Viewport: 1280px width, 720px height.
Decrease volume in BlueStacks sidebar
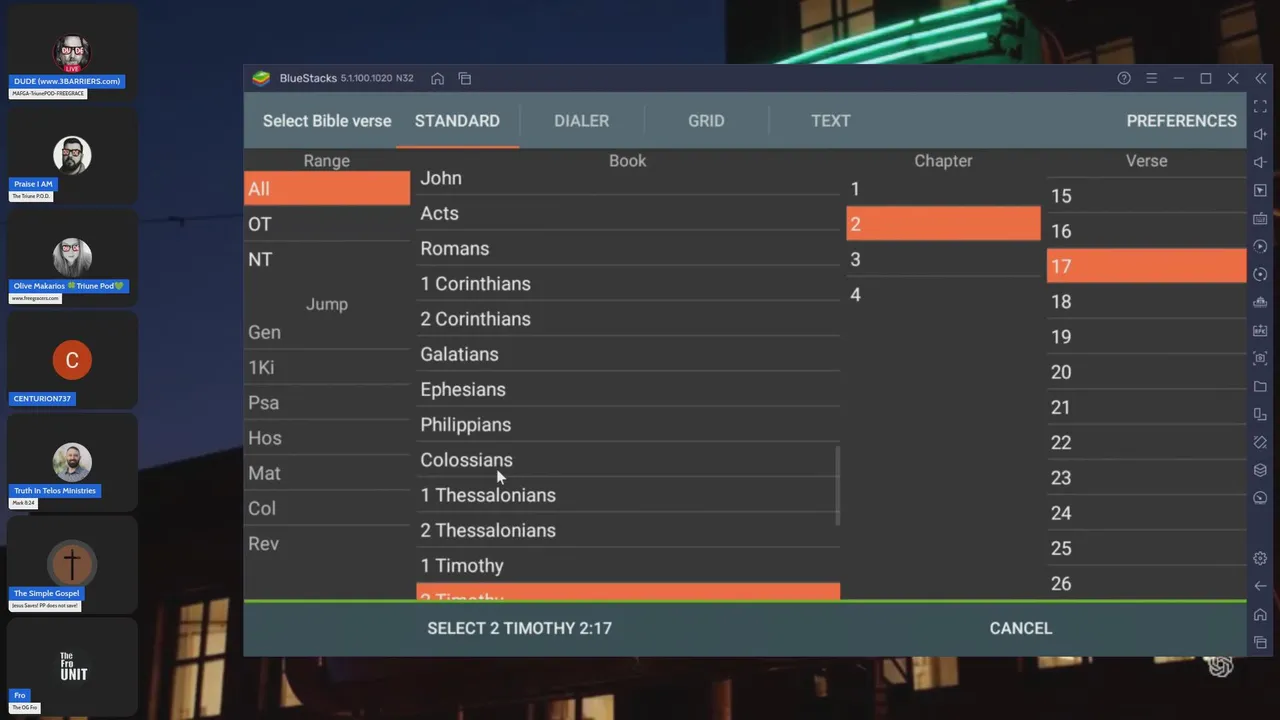pos(1260,162)
